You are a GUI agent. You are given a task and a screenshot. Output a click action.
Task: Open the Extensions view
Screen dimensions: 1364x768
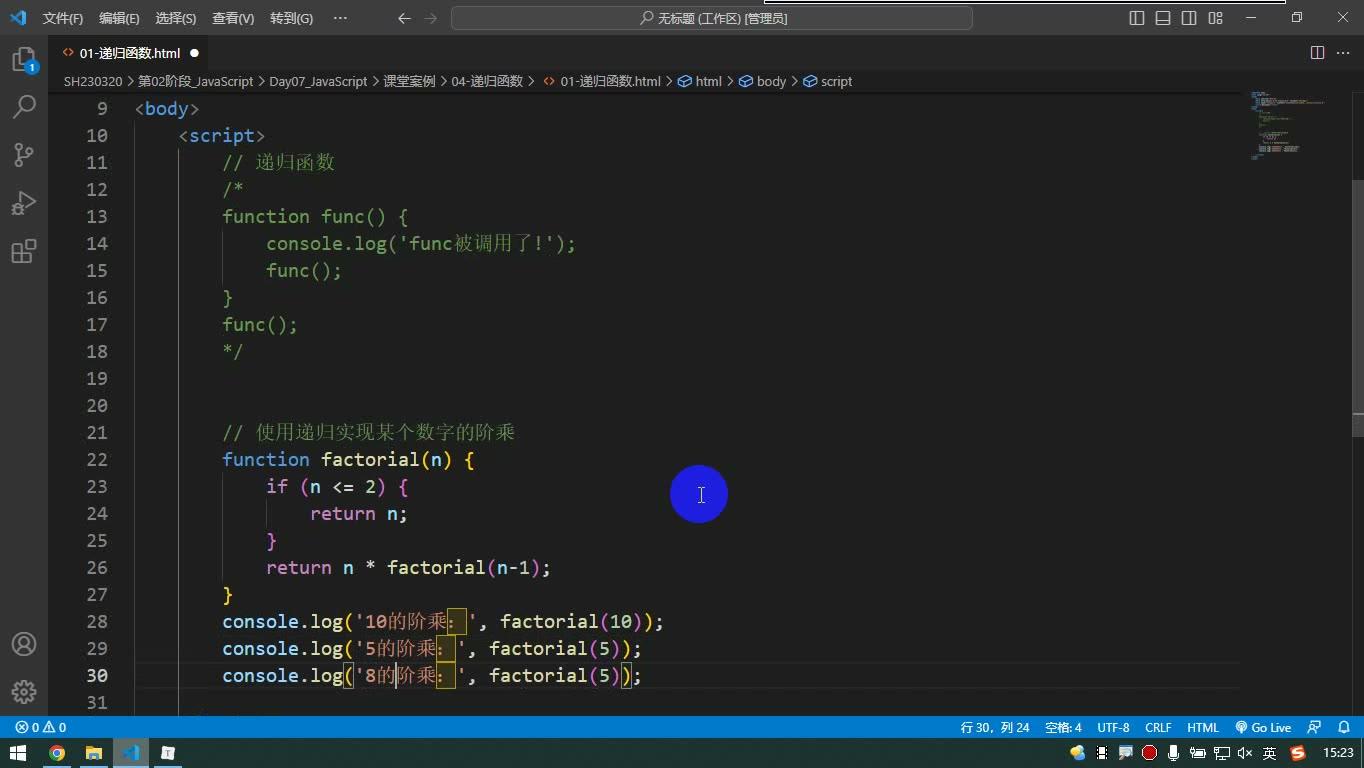(x=24, y=251)
